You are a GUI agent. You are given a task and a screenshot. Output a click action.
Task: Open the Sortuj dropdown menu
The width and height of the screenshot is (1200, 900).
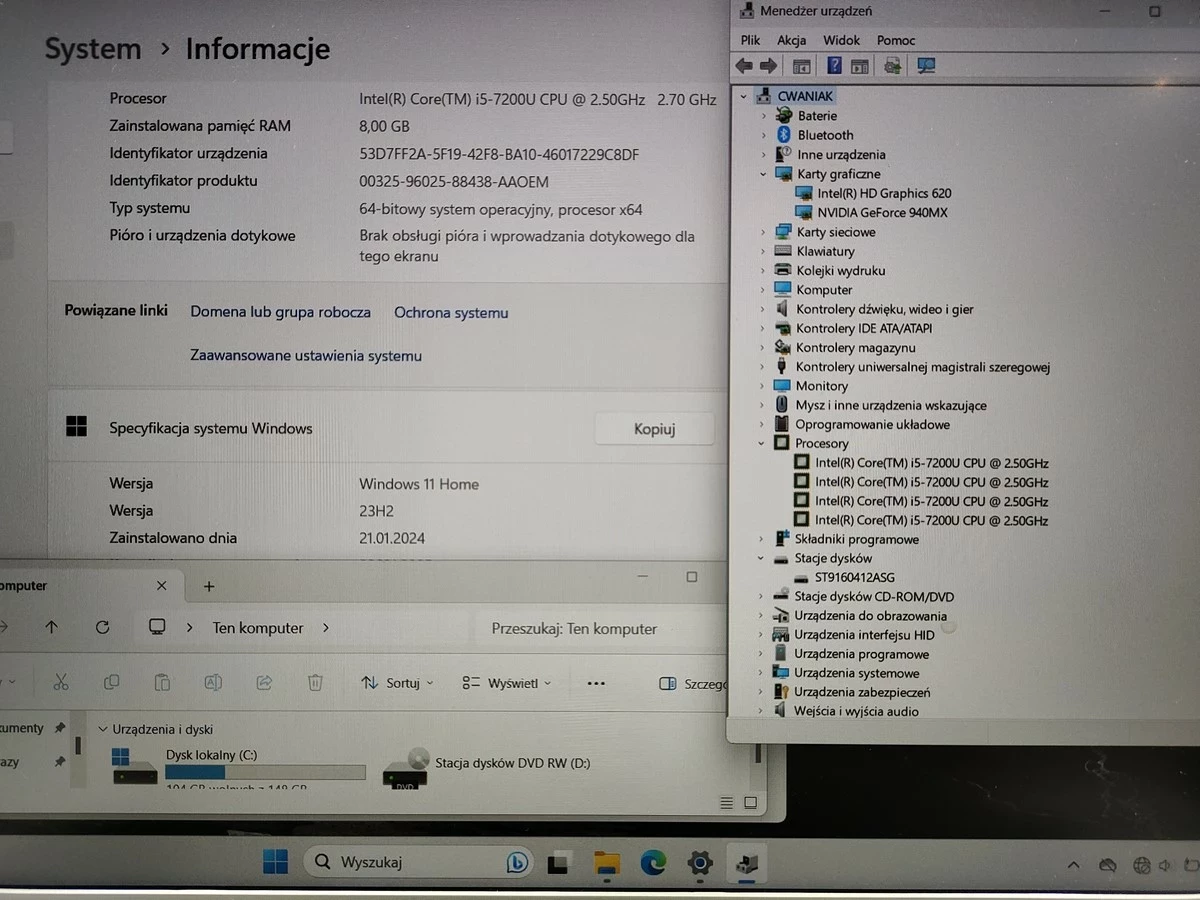click(396, 683)
